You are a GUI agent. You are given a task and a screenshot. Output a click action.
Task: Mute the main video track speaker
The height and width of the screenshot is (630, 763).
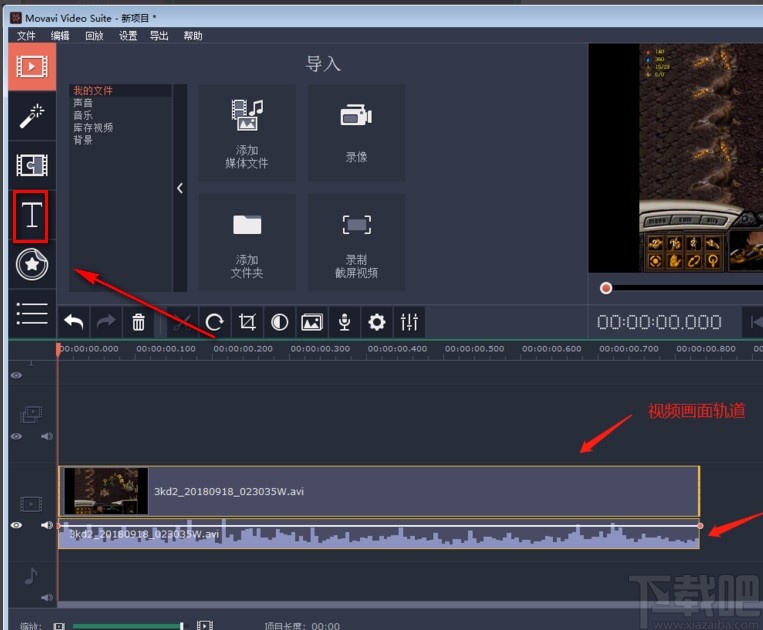point(45,525)
